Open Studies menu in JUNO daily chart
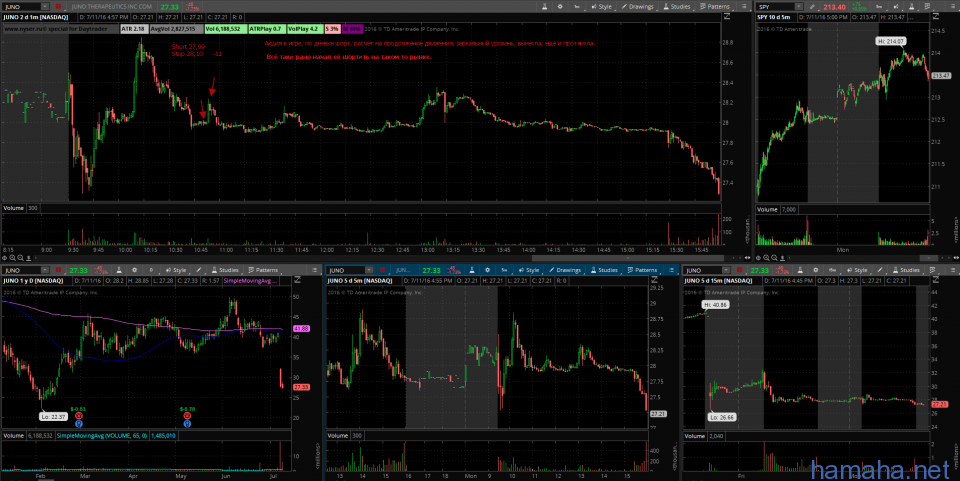960x481 pixels. [x=224, y=270]
